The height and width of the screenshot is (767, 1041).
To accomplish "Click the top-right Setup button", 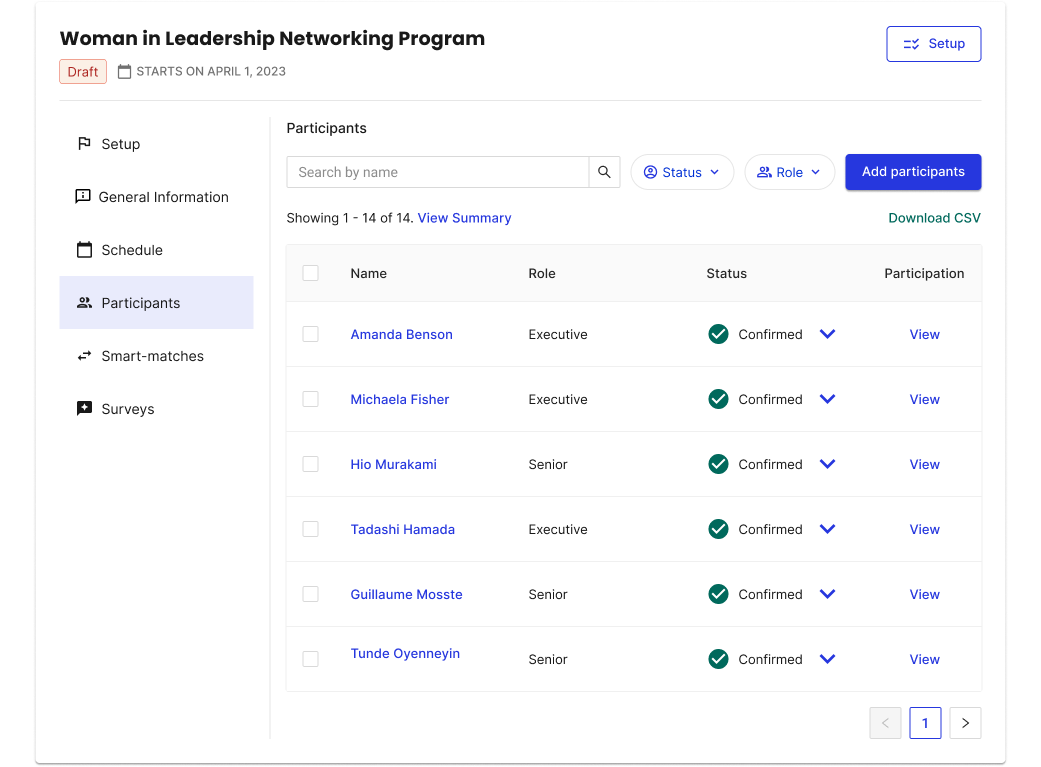I will point(933,44).
